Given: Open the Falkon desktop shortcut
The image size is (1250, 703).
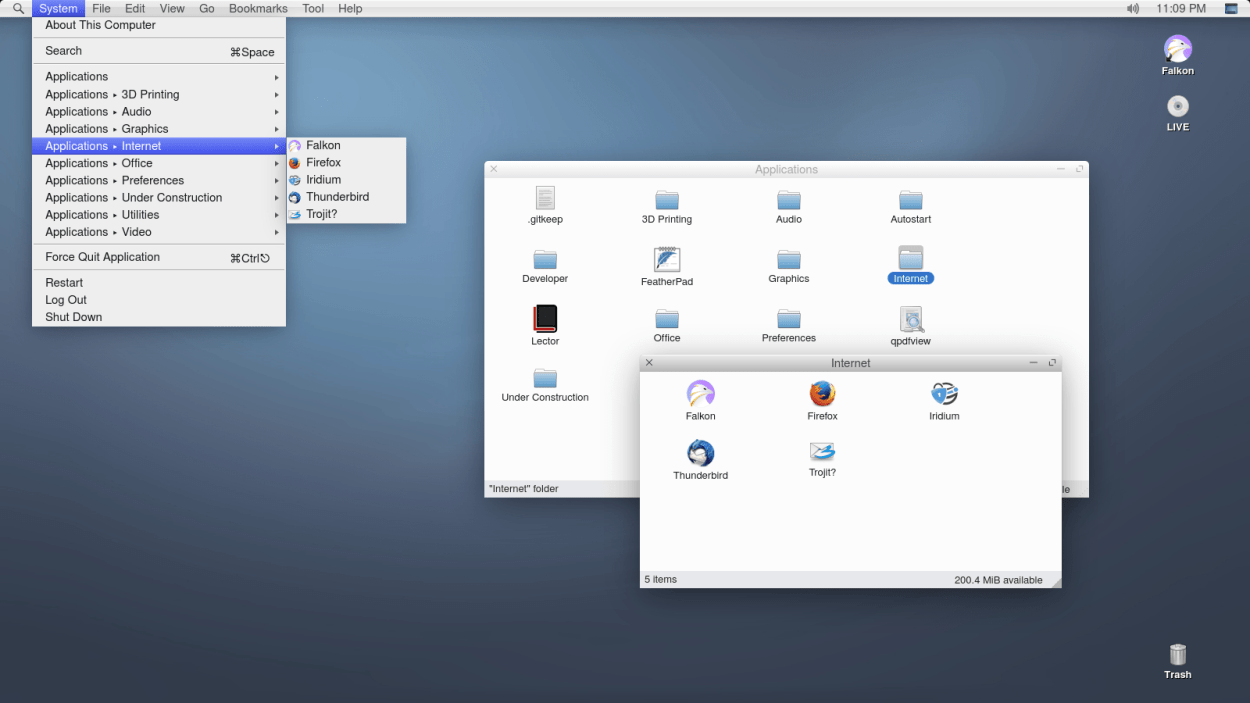Looking at the screenshot, I should 1177,48.
